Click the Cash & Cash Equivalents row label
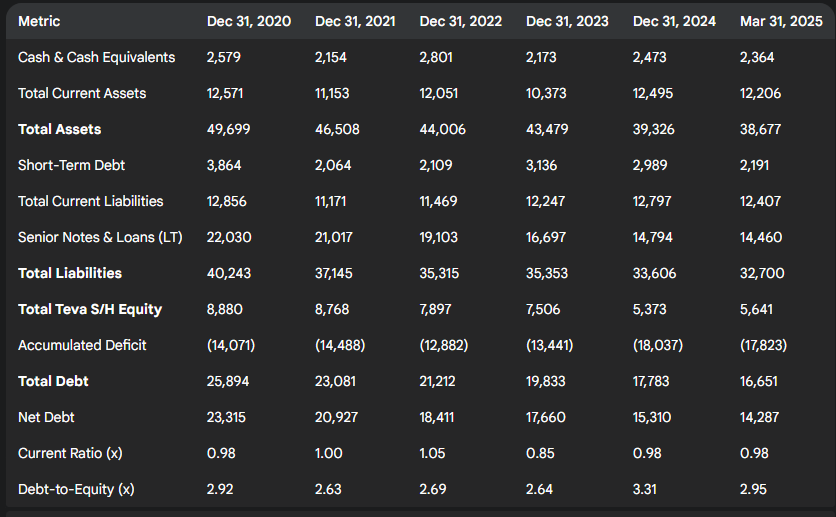This screenshot has height=517, width=836. coord(97,57)
